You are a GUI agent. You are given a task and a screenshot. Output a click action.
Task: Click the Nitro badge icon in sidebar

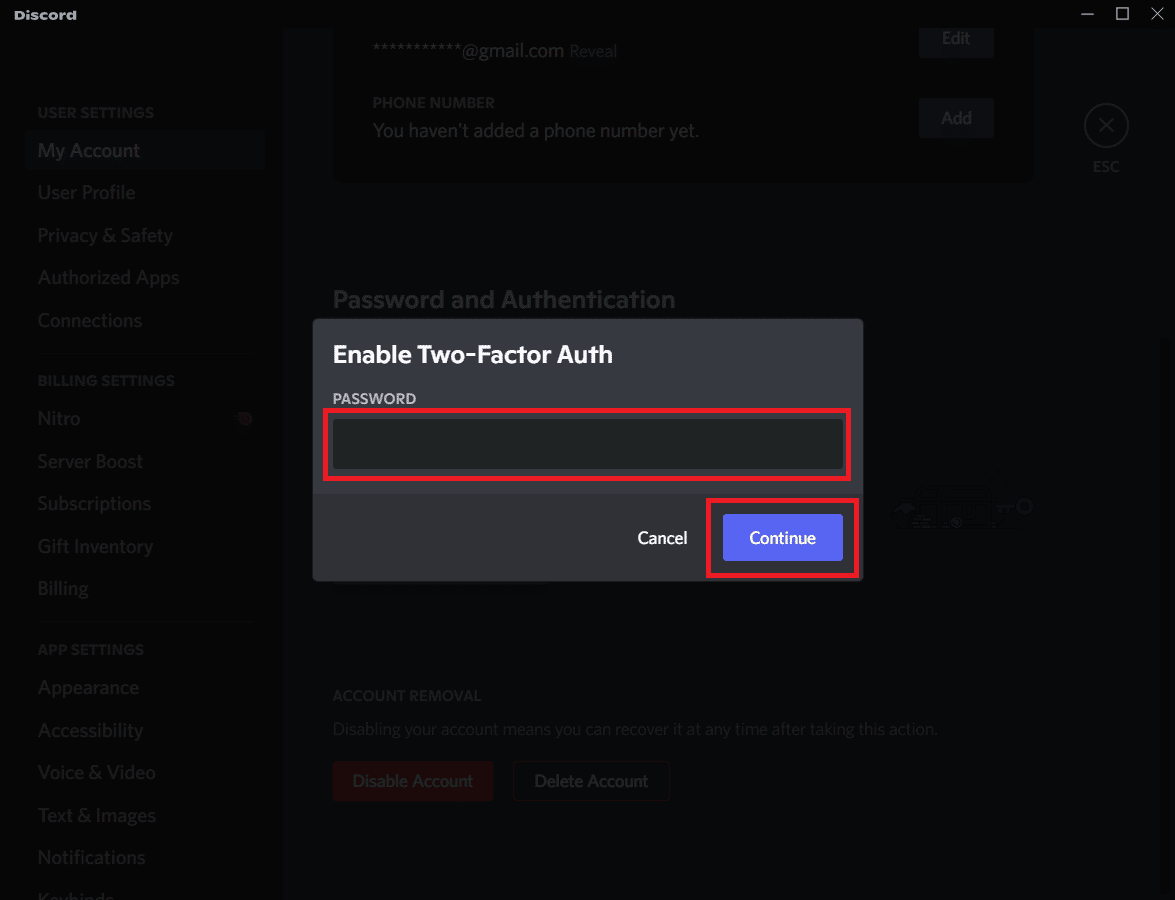click(x=244, y=419)
